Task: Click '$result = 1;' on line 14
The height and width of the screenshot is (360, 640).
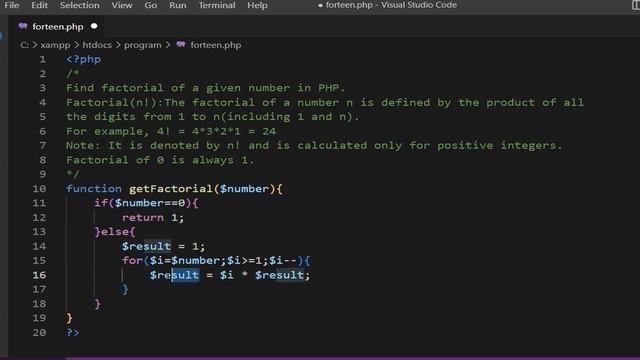Action: [163, 246]
